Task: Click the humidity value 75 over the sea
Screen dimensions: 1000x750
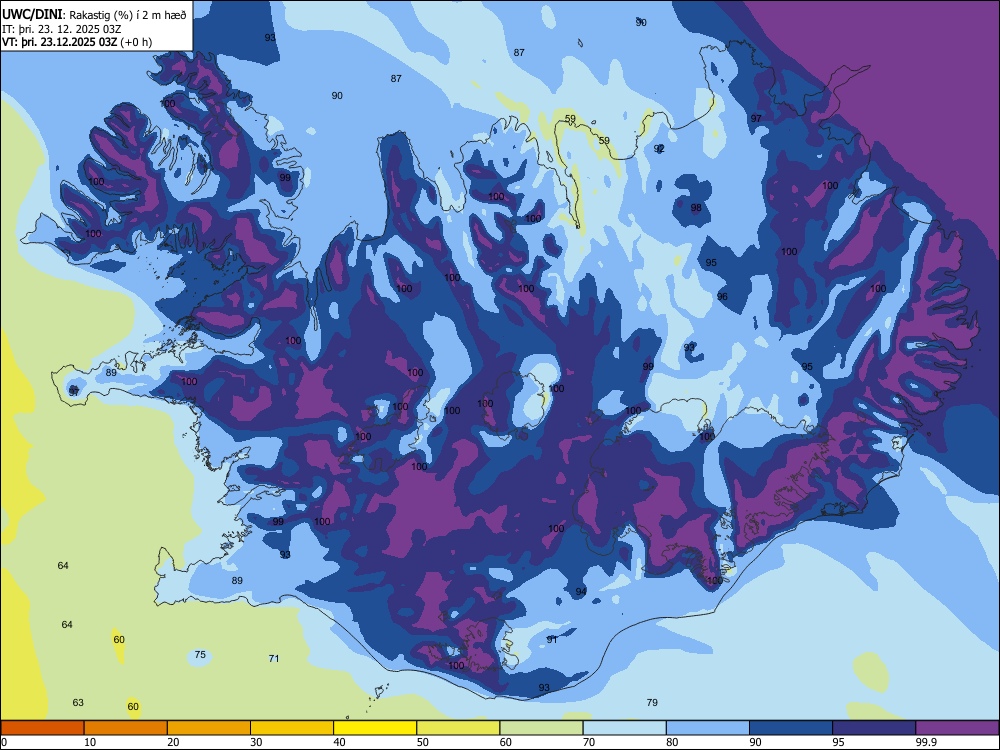Action: pyautogui.click(x=200, y=655)
